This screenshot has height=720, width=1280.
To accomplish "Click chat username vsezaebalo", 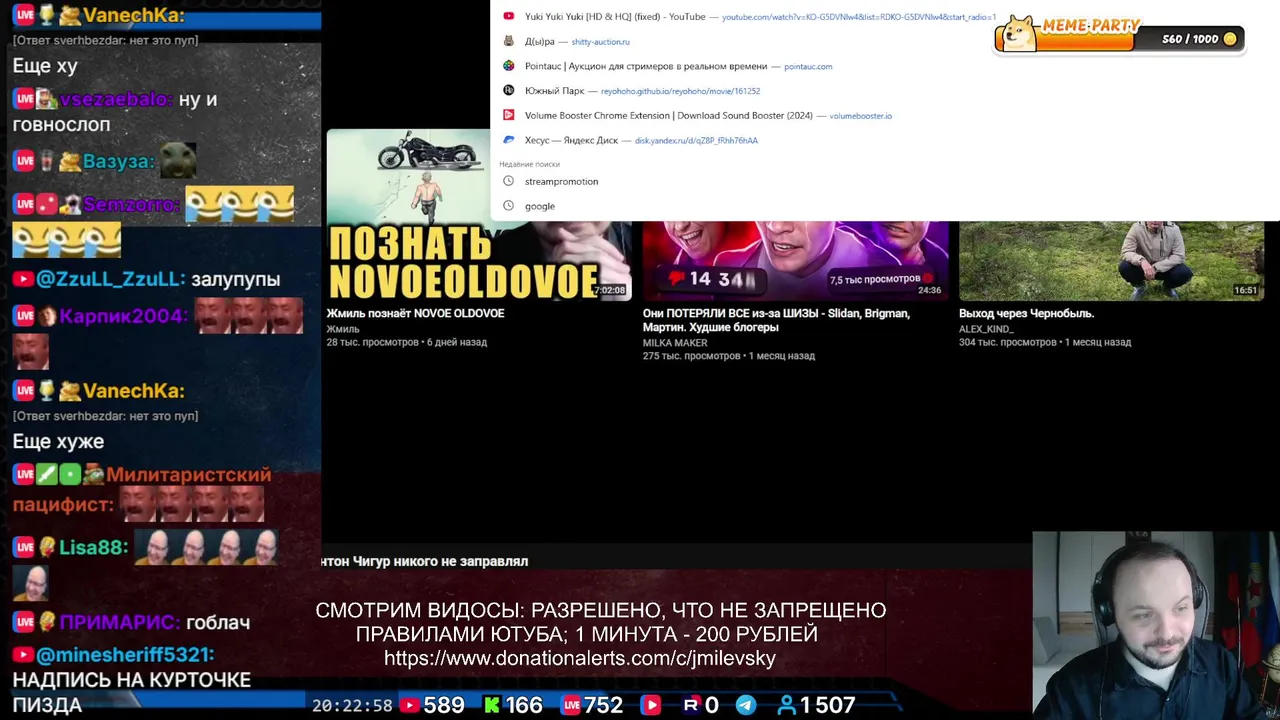I will pyautogui.click(x=114, y=100).
